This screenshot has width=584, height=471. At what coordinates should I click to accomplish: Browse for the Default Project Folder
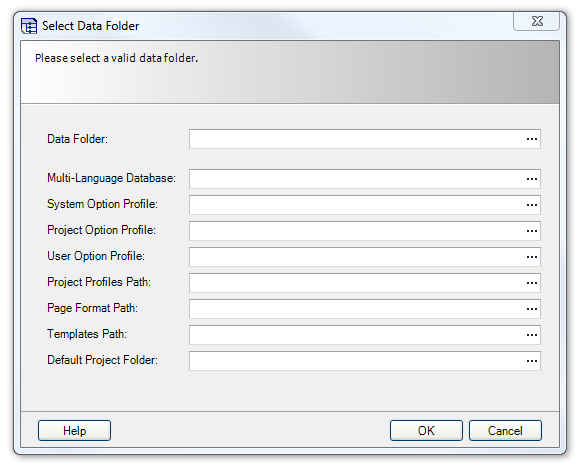tap(531, 361)
